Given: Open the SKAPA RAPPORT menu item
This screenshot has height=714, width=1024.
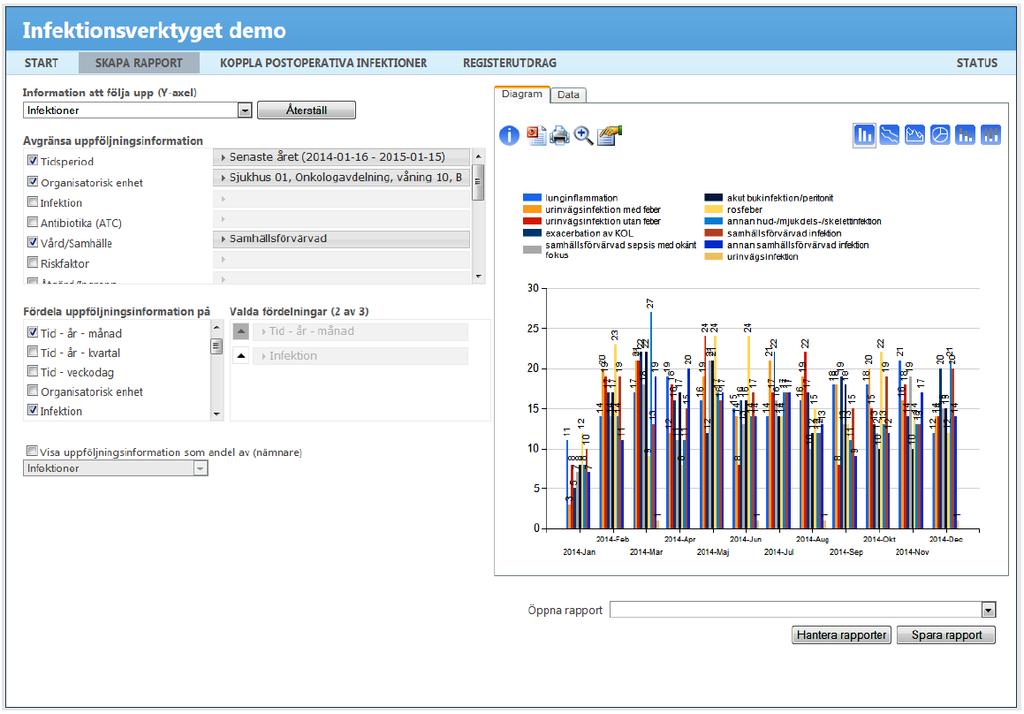Looking at the screenshot, I should coord(139,63).
